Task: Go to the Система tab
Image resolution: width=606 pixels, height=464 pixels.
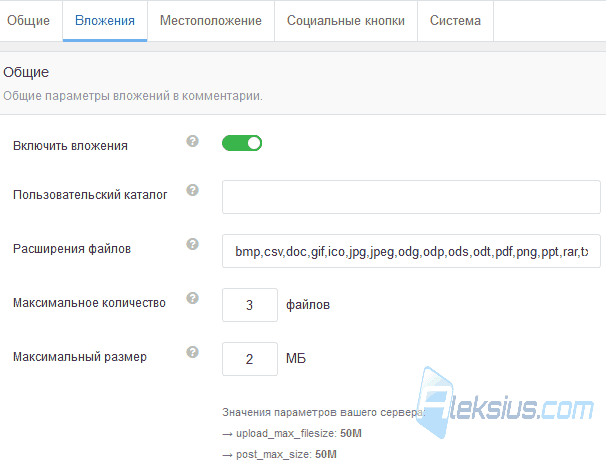Action: 455,20
